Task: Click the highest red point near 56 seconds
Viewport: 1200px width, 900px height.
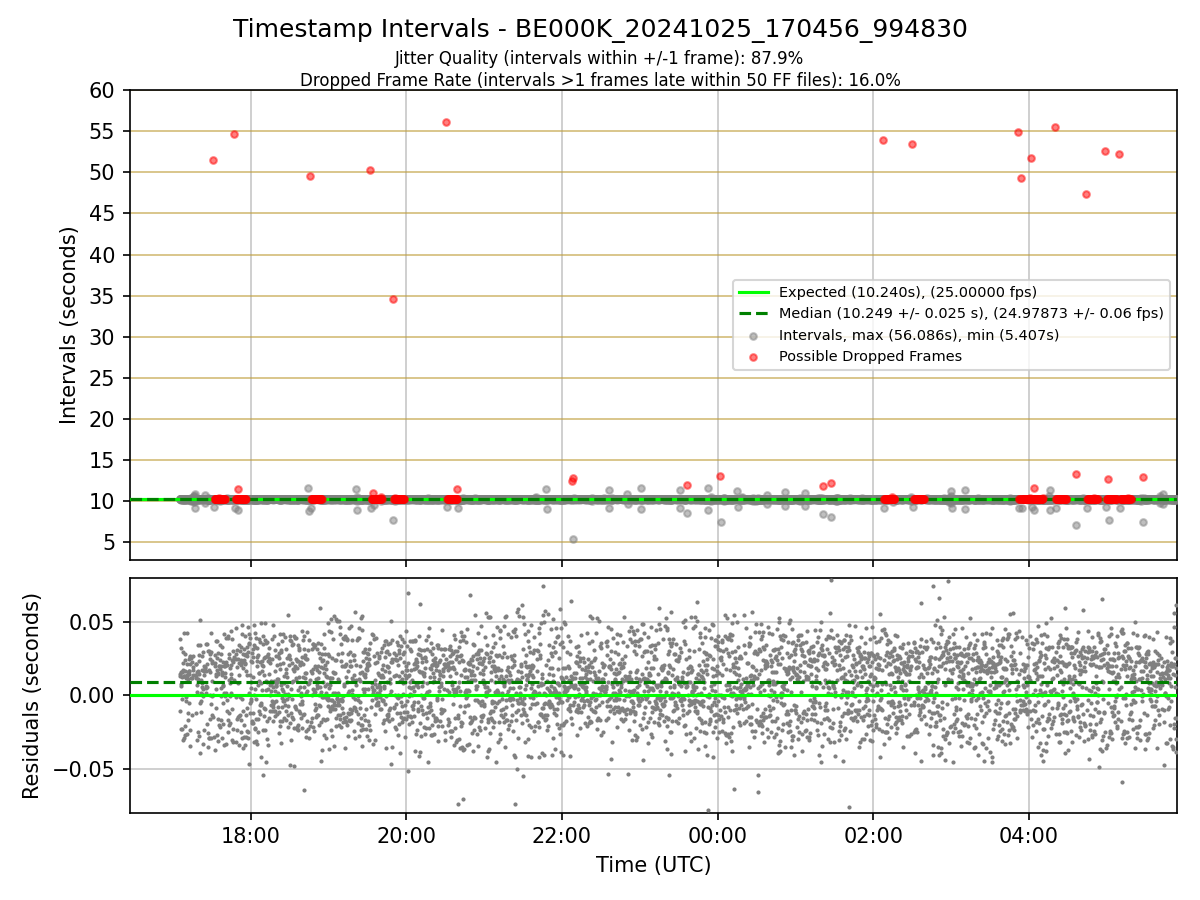Action: click(446, 122)
